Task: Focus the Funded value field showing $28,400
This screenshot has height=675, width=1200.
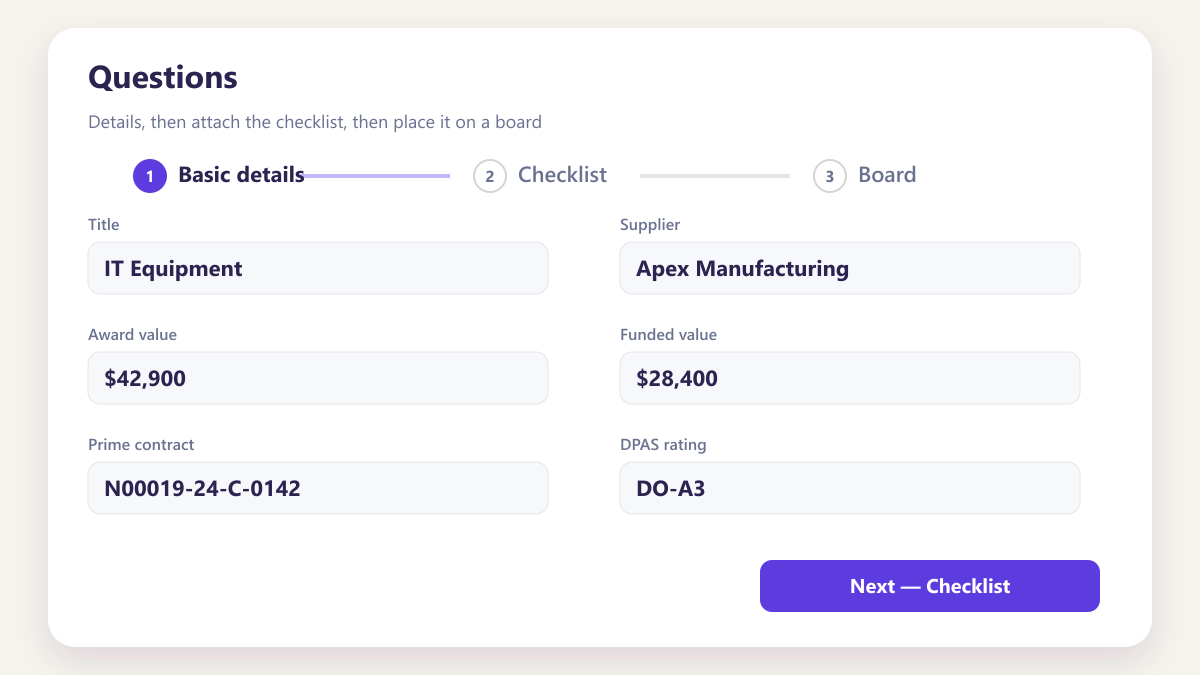Action: [850, 378]
